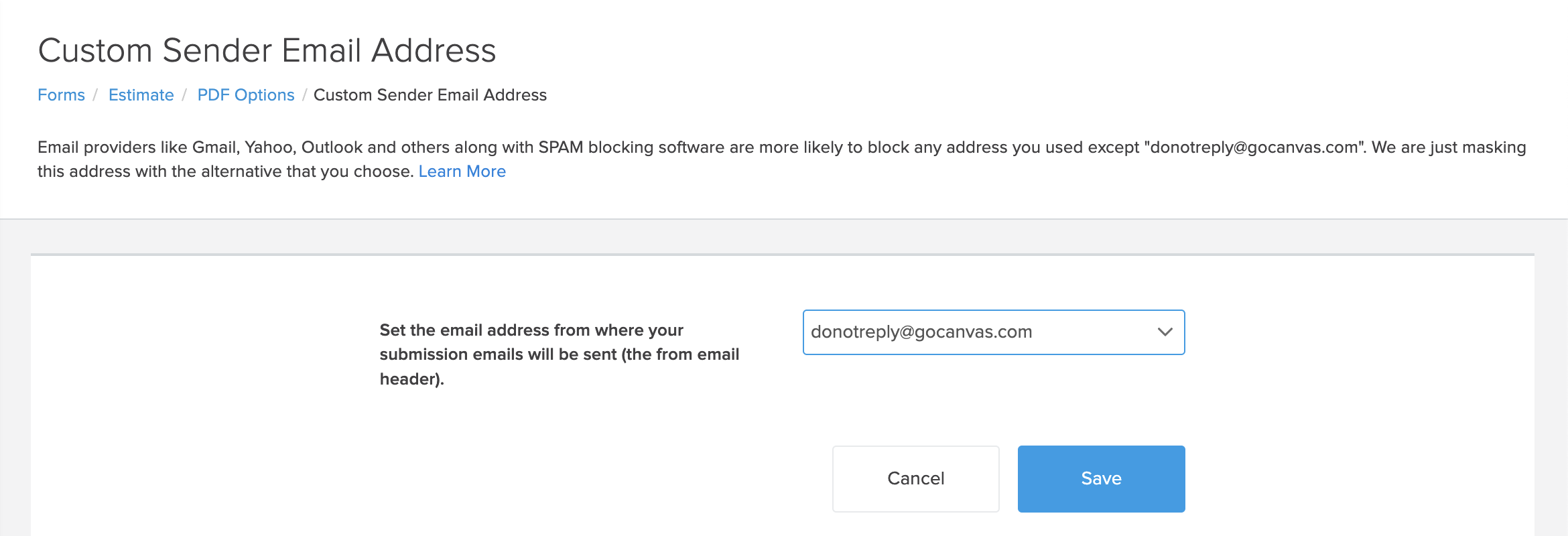Click empty area of the white form panel
1568x536 pixels.
201,402
